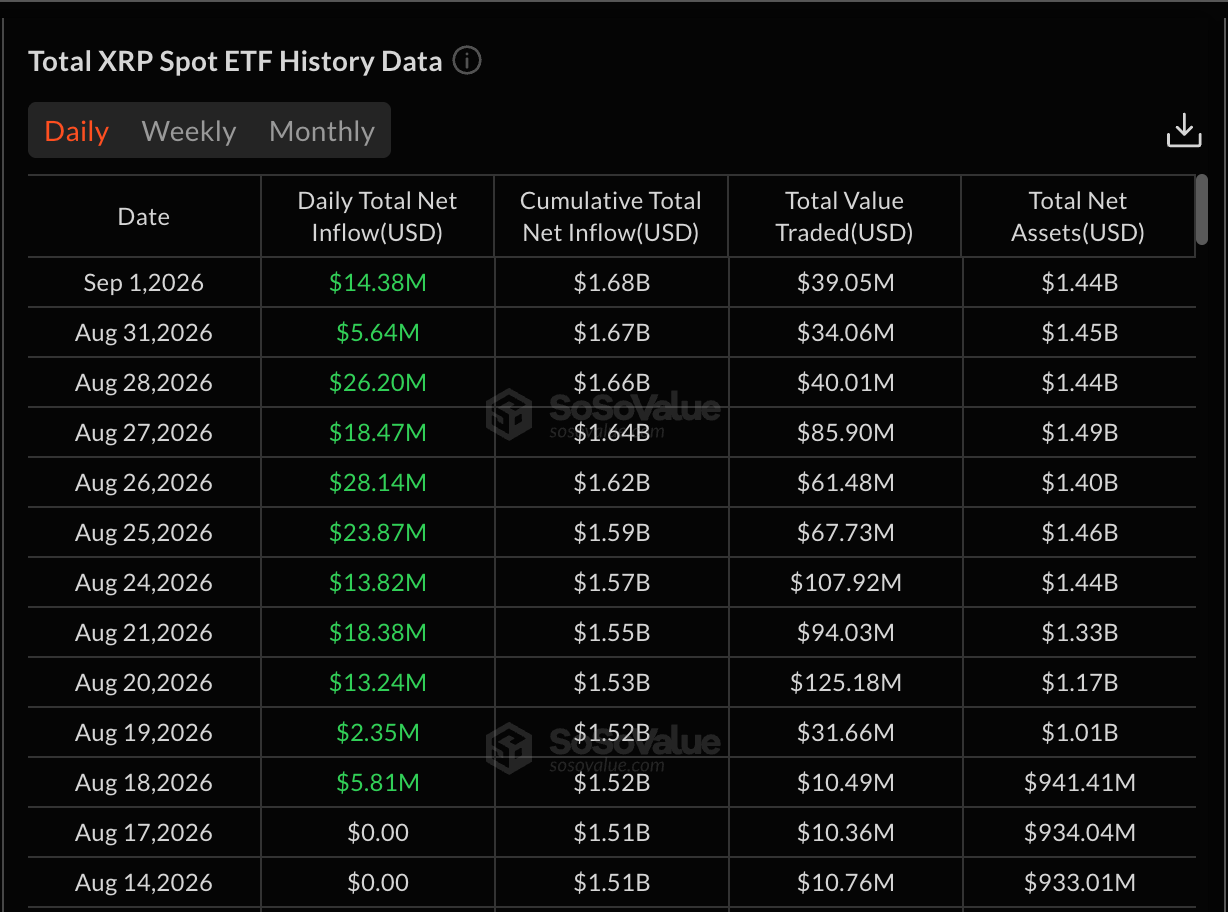Click the $34.06M value traded cell
Image resolution: width=1228 pixels, height=912 pixels.
pyautogui.click(x=846, y=333)
